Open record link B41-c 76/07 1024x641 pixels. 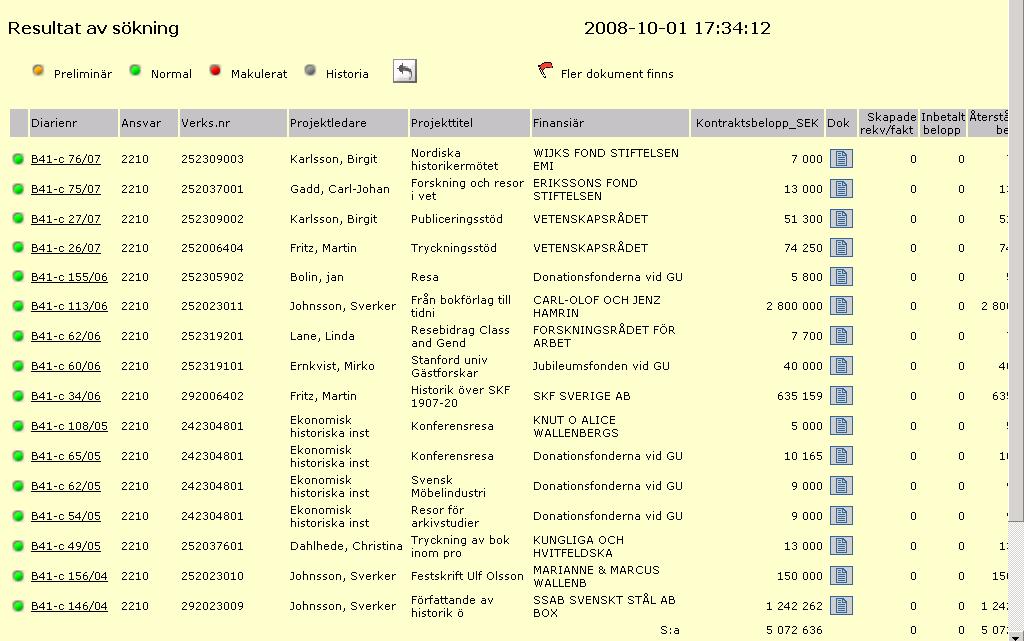tap(66, 159)
